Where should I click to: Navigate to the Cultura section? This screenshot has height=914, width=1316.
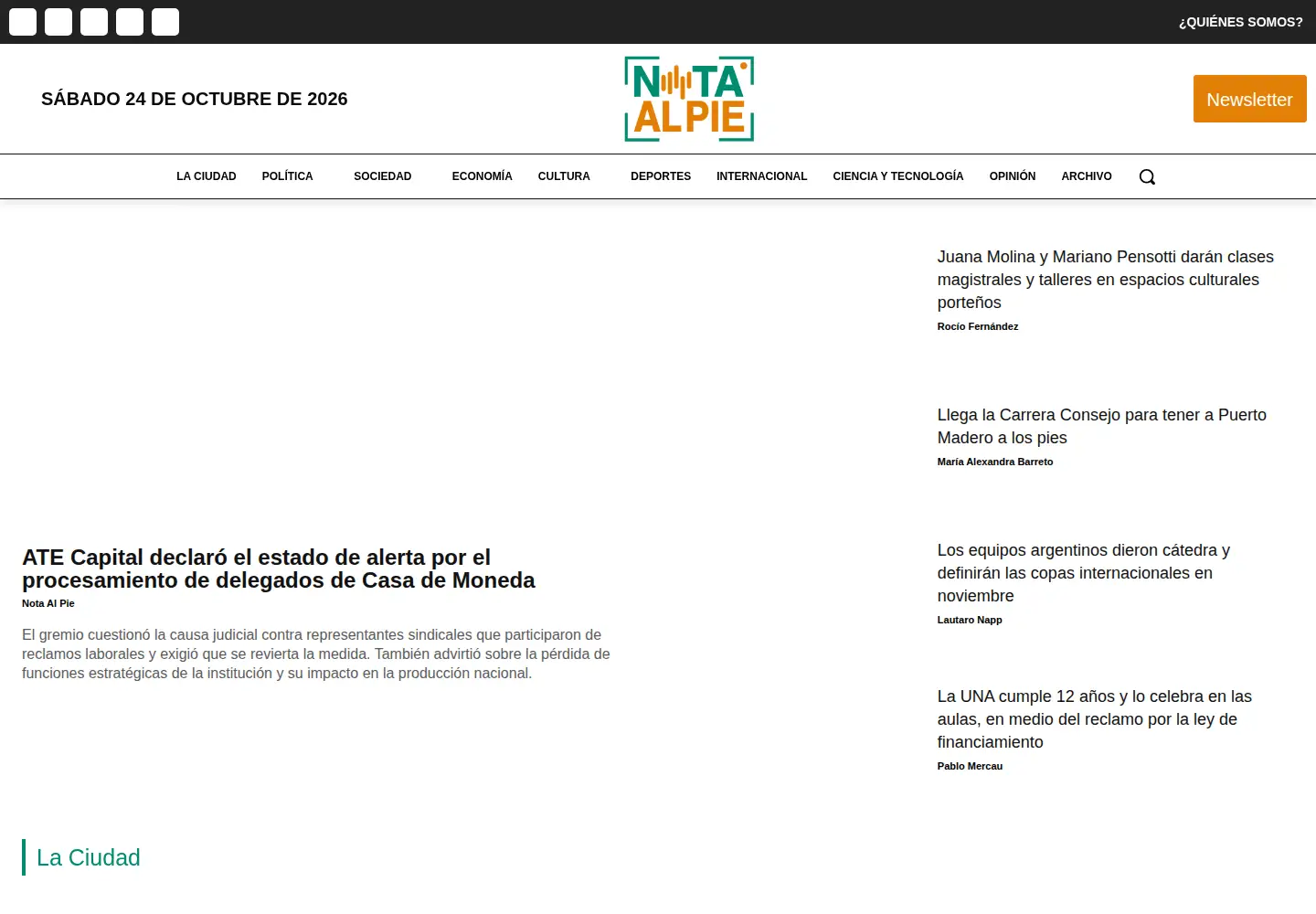coord(564,176)
